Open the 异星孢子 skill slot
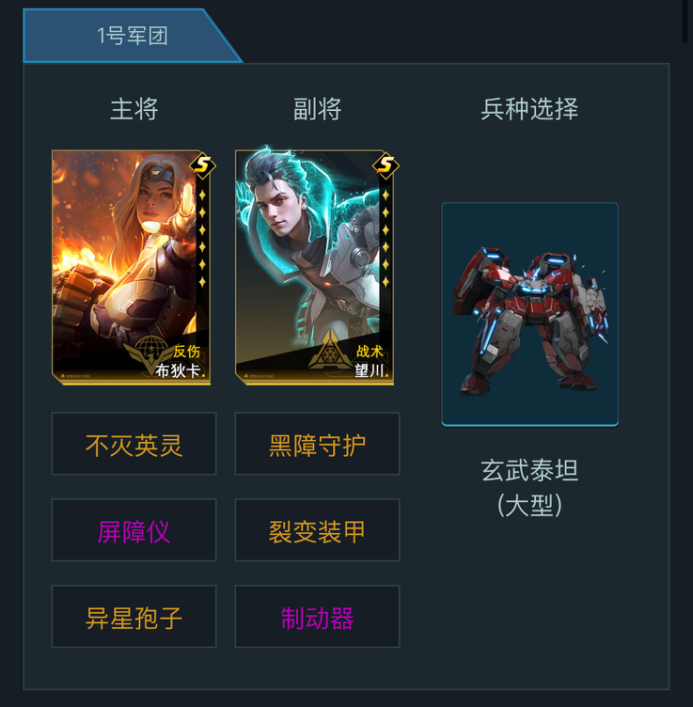The height and width of the screenshot is (707, 693). click(x=134, y=617)
